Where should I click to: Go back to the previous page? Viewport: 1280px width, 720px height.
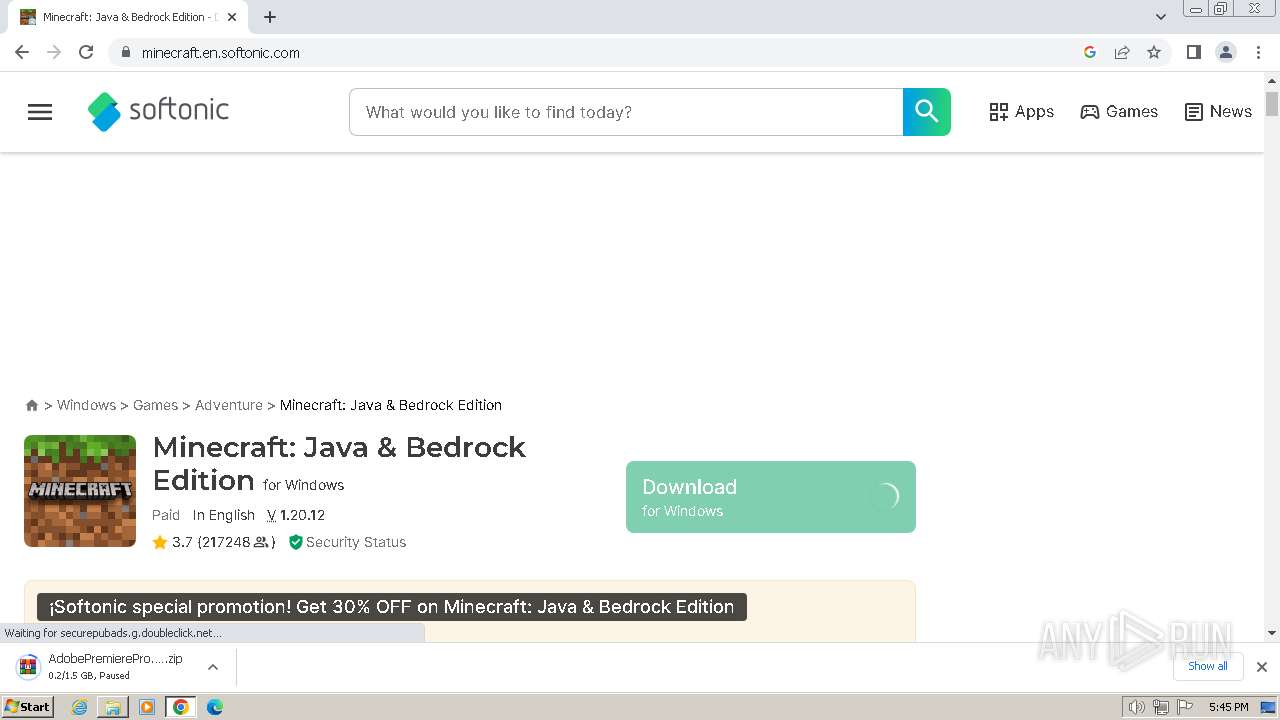point(22,52)
